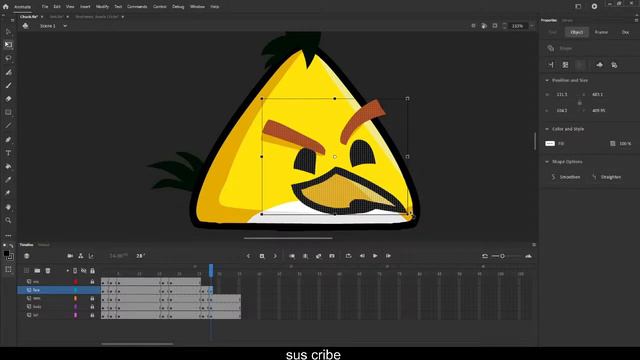Toggle show all layers as outlines header icon
Image resolution: width=640 pixels, height=360 pixels.
click(75, 271)
